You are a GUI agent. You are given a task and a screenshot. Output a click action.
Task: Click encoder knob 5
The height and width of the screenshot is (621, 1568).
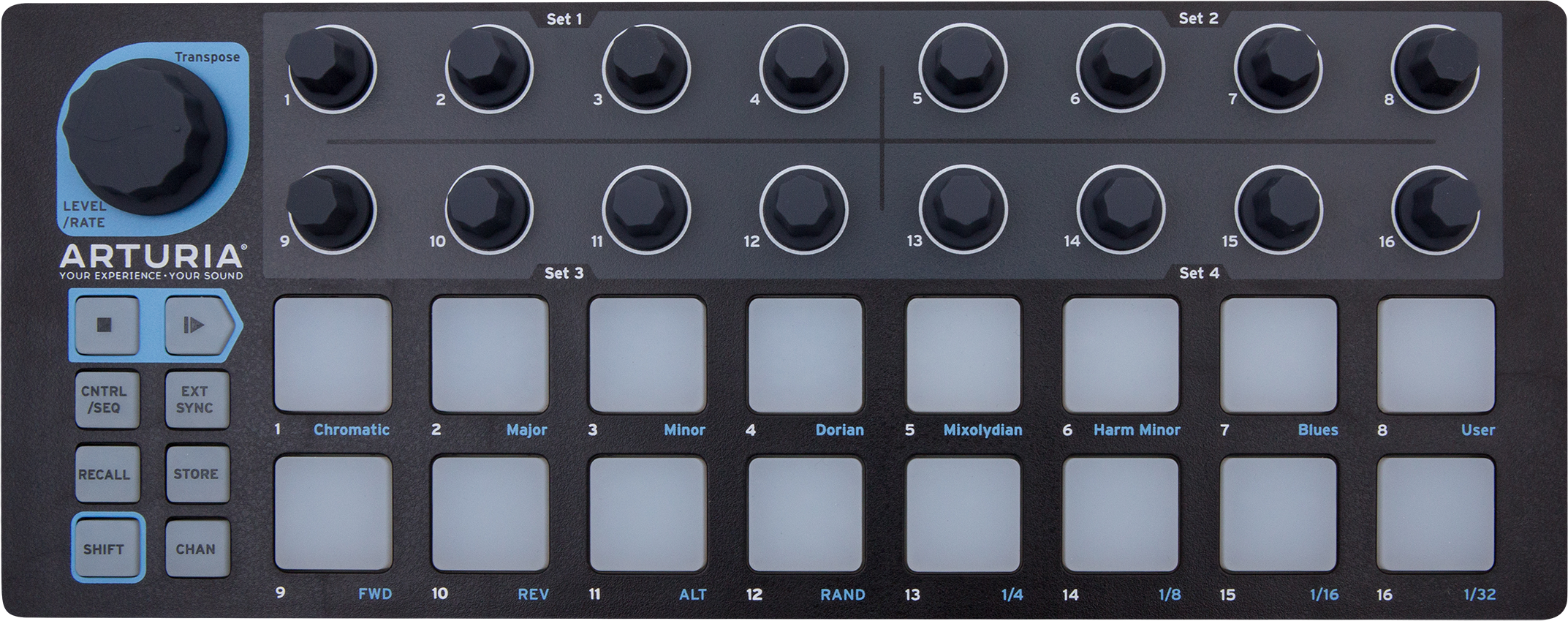coord(962,68)
